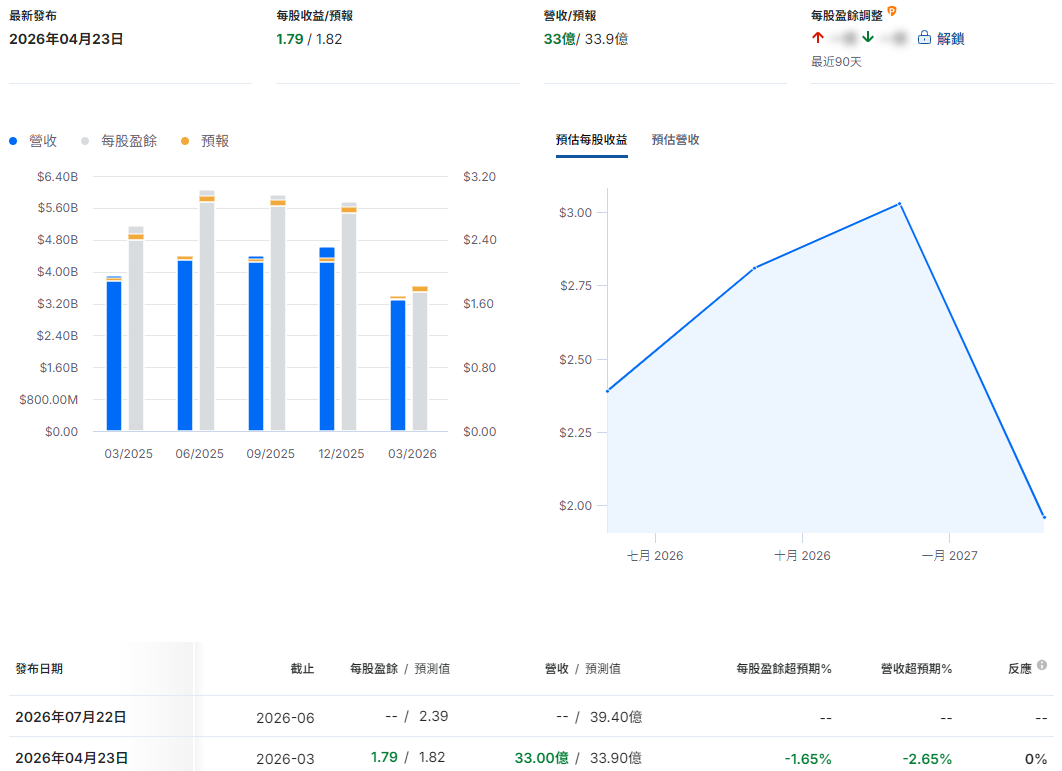
Task: Switch to 預估營收 tab
Action: click(x=675, y=140)
